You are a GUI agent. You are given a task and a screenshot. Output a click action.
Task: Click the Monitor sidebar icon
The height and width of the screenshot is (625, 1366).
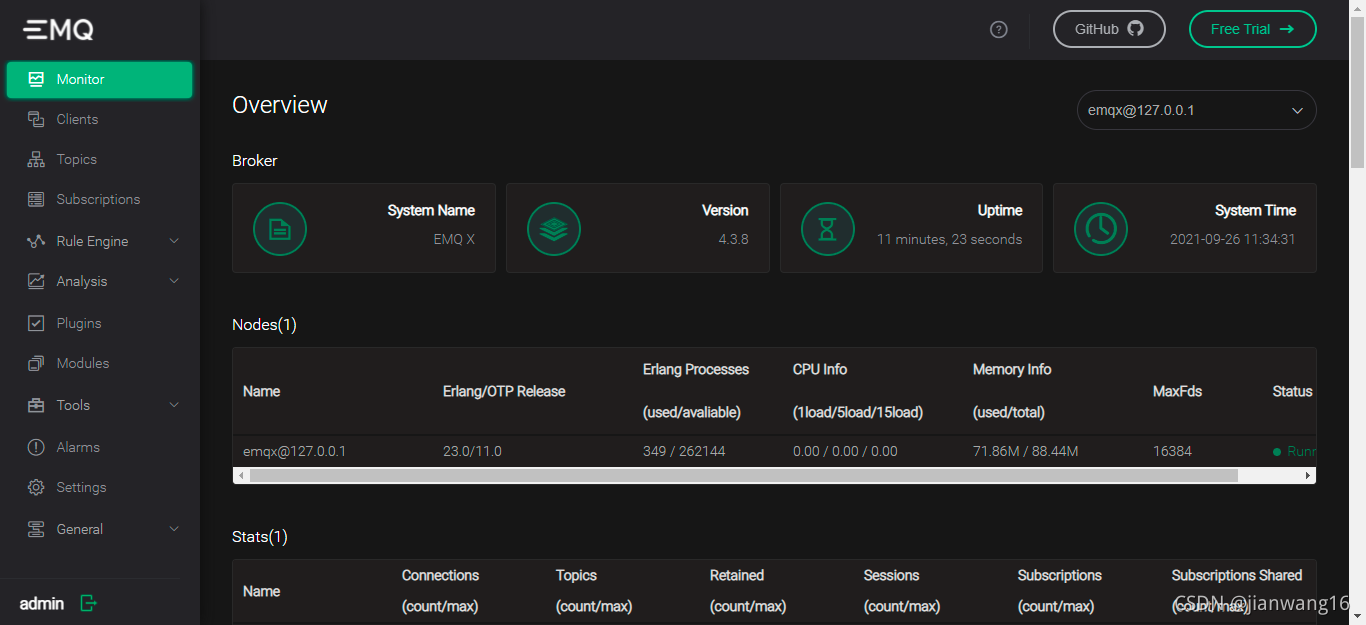click(36, 79)
